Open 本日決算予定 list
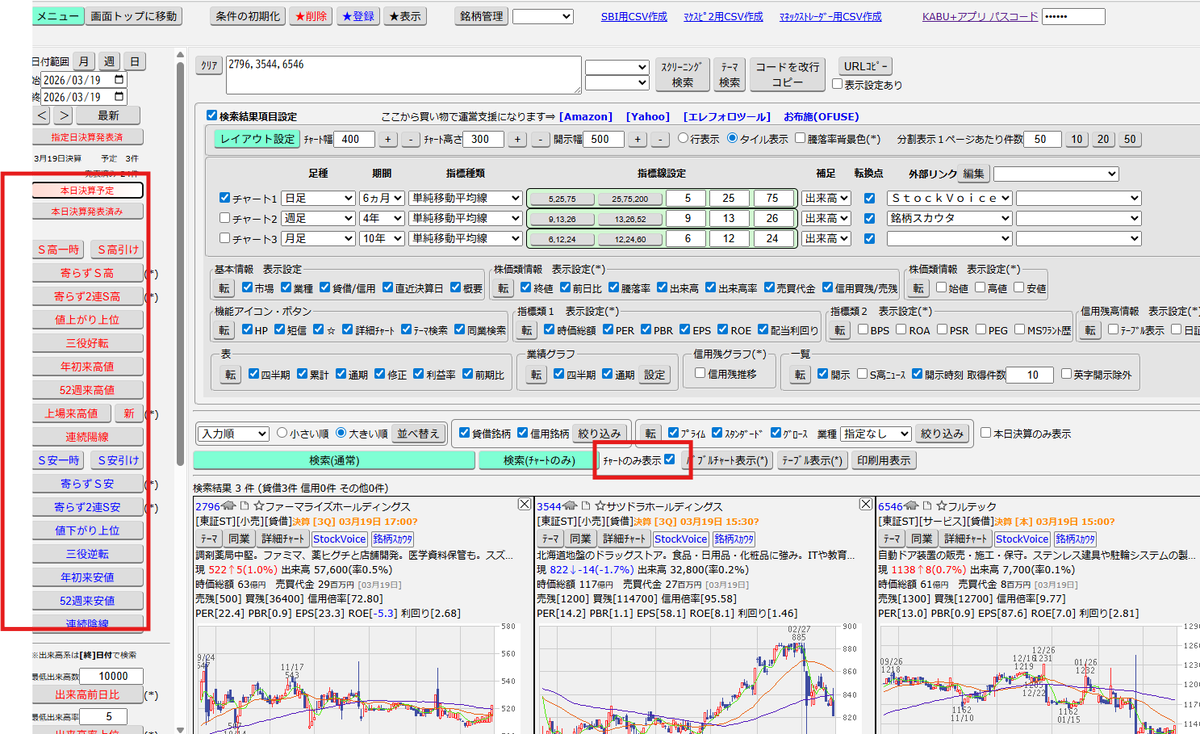The image size is (1200, 734). tap(88, 190)
